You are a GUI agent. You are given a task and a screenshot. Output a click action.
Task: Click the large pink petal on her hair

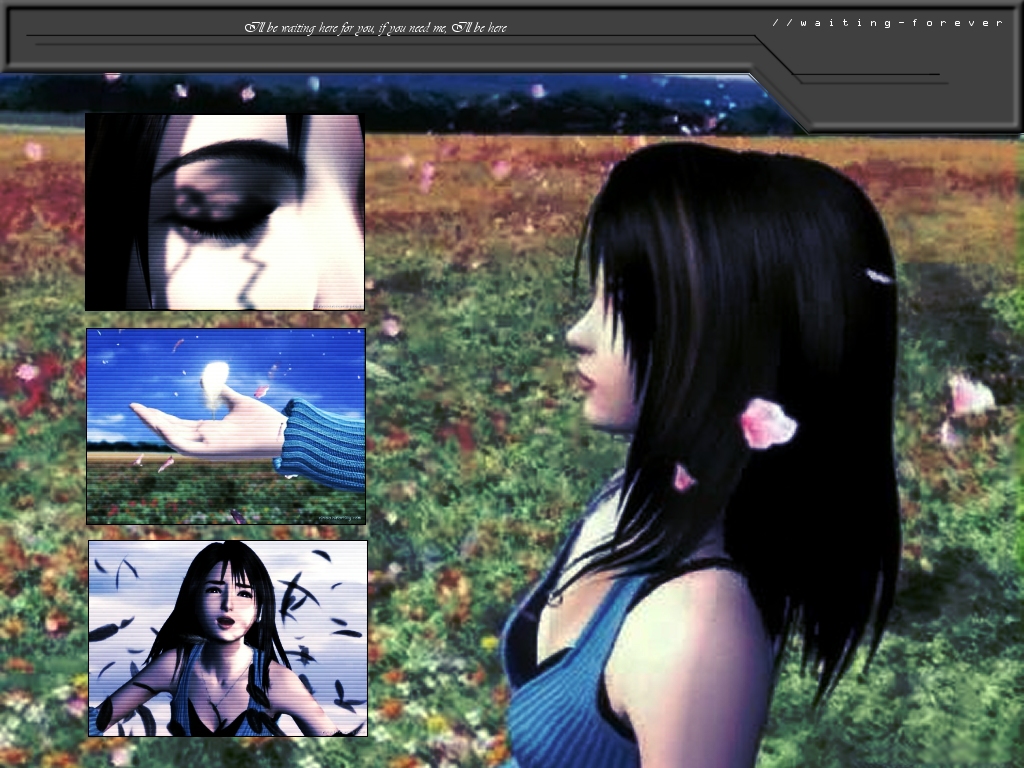(x=767, y=422)
